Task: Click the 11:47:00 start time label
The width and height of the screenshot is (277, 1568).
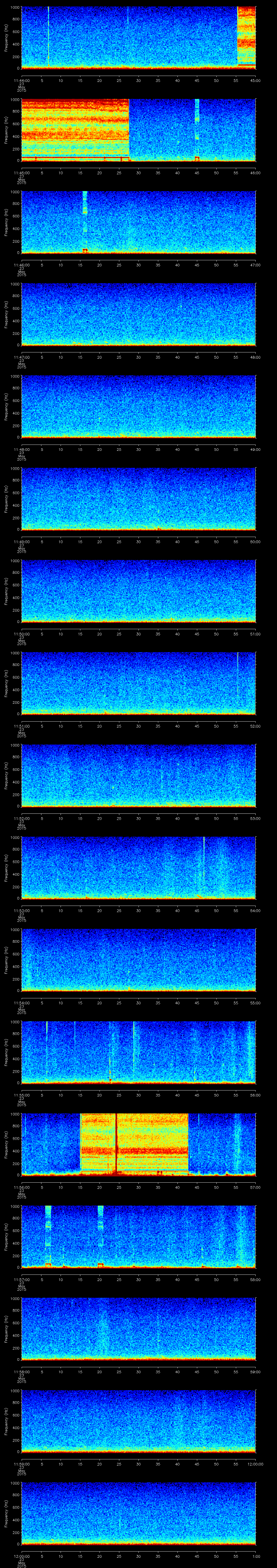Action: tap(22, 357)
